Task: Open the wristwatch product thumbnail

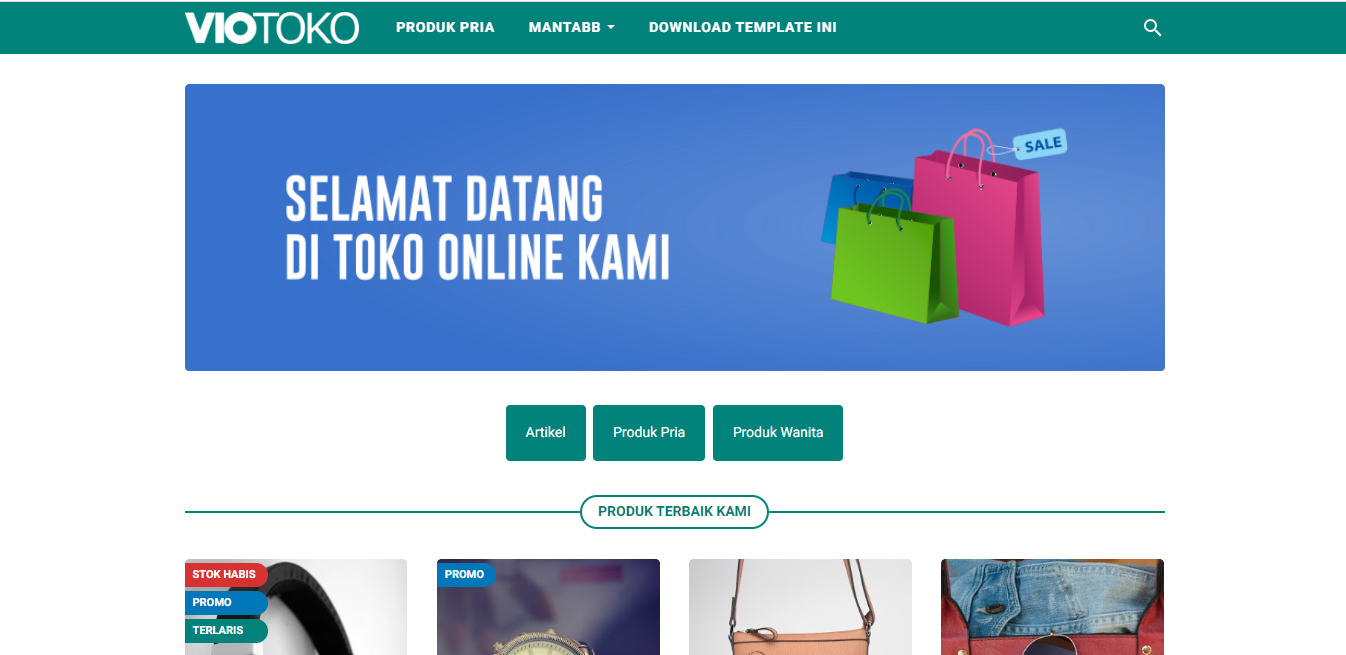Action: click(x=548, y=607)
